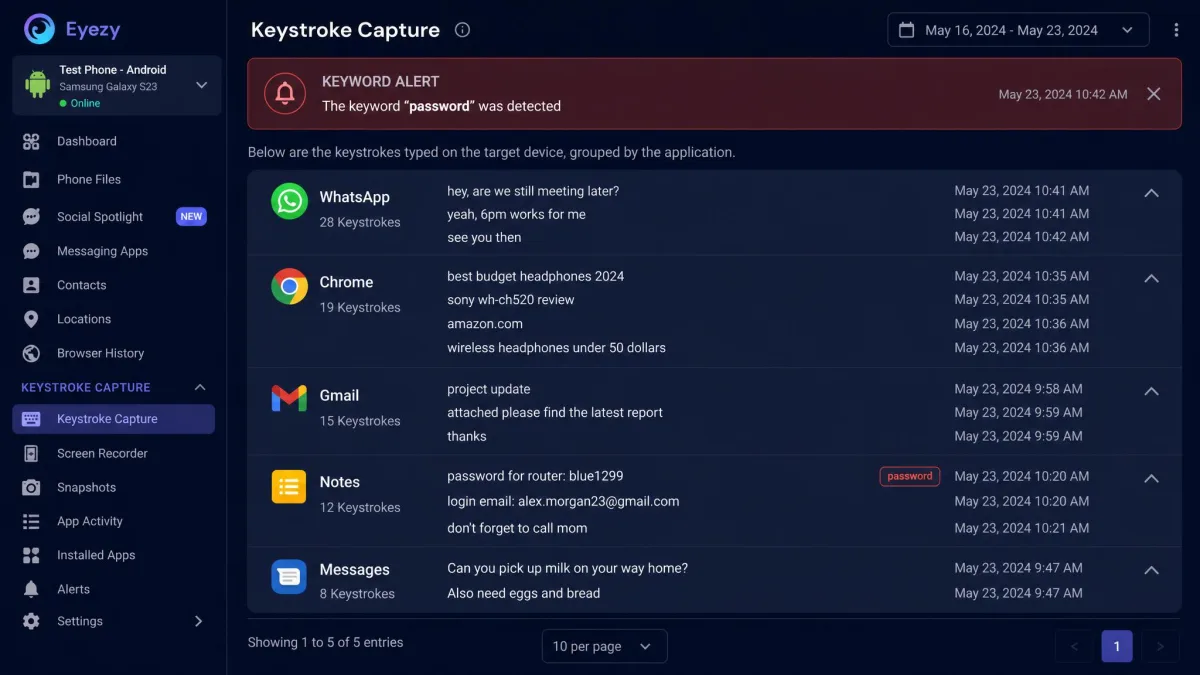Image resolution: width=1200 pixels, height=675 pixels.
Task: Click the Gmail app icon
Action: [289, 399]
